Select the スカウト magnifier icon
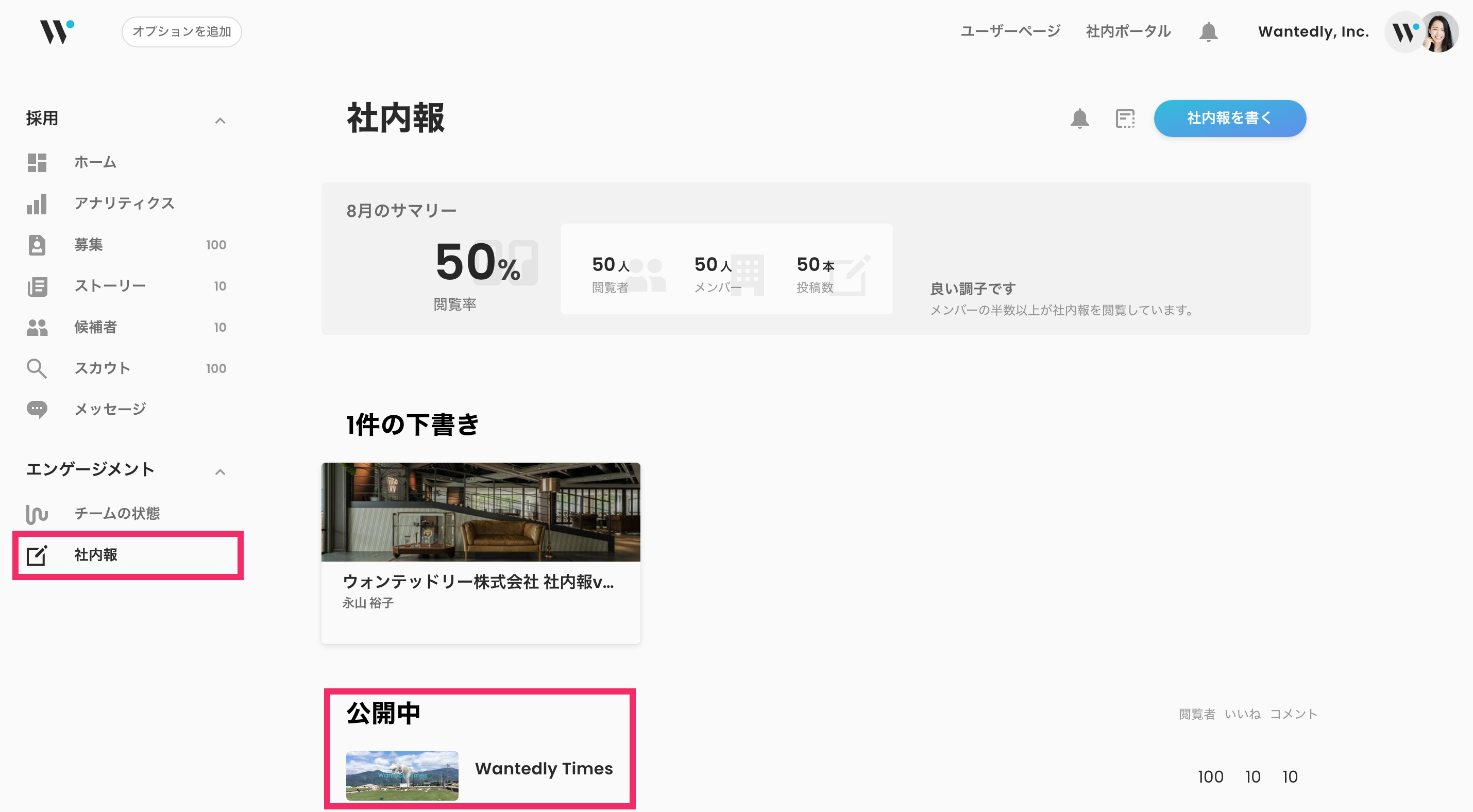Viewport: 1473px width, 812px height. (x=37, y=368)
